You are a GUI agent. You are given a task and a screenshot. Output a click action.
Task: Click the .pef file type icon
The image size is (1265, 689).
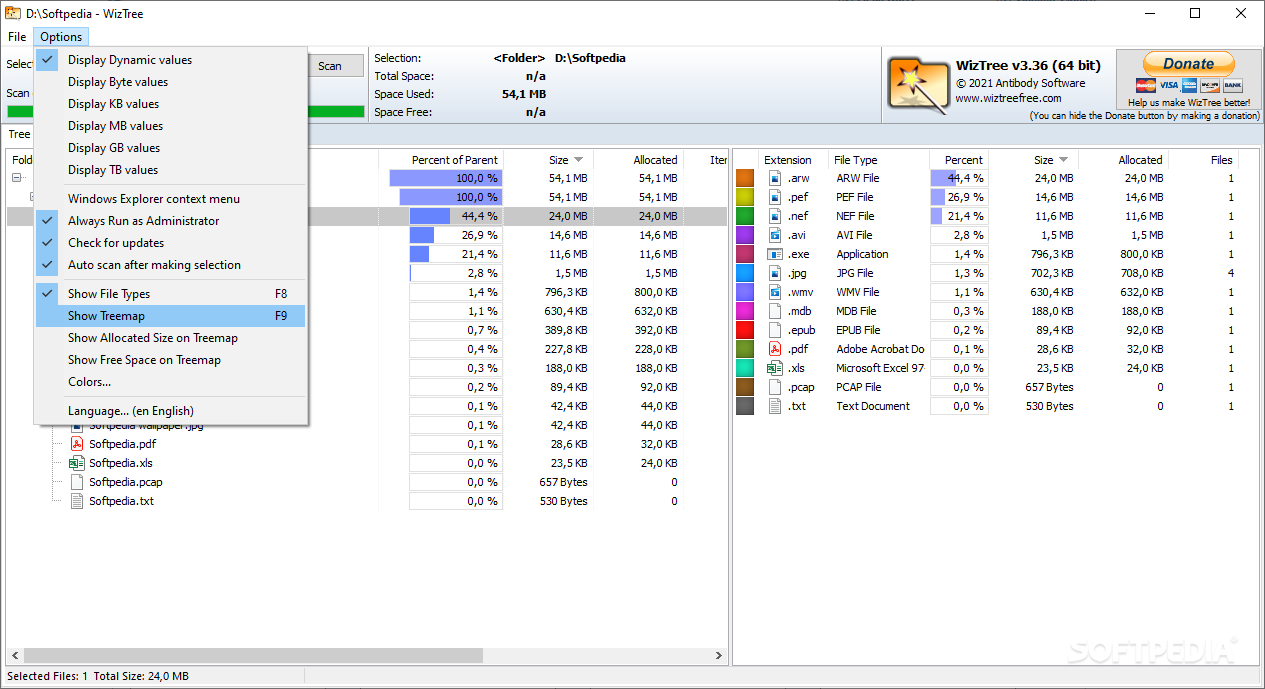[x=774, y=197]
